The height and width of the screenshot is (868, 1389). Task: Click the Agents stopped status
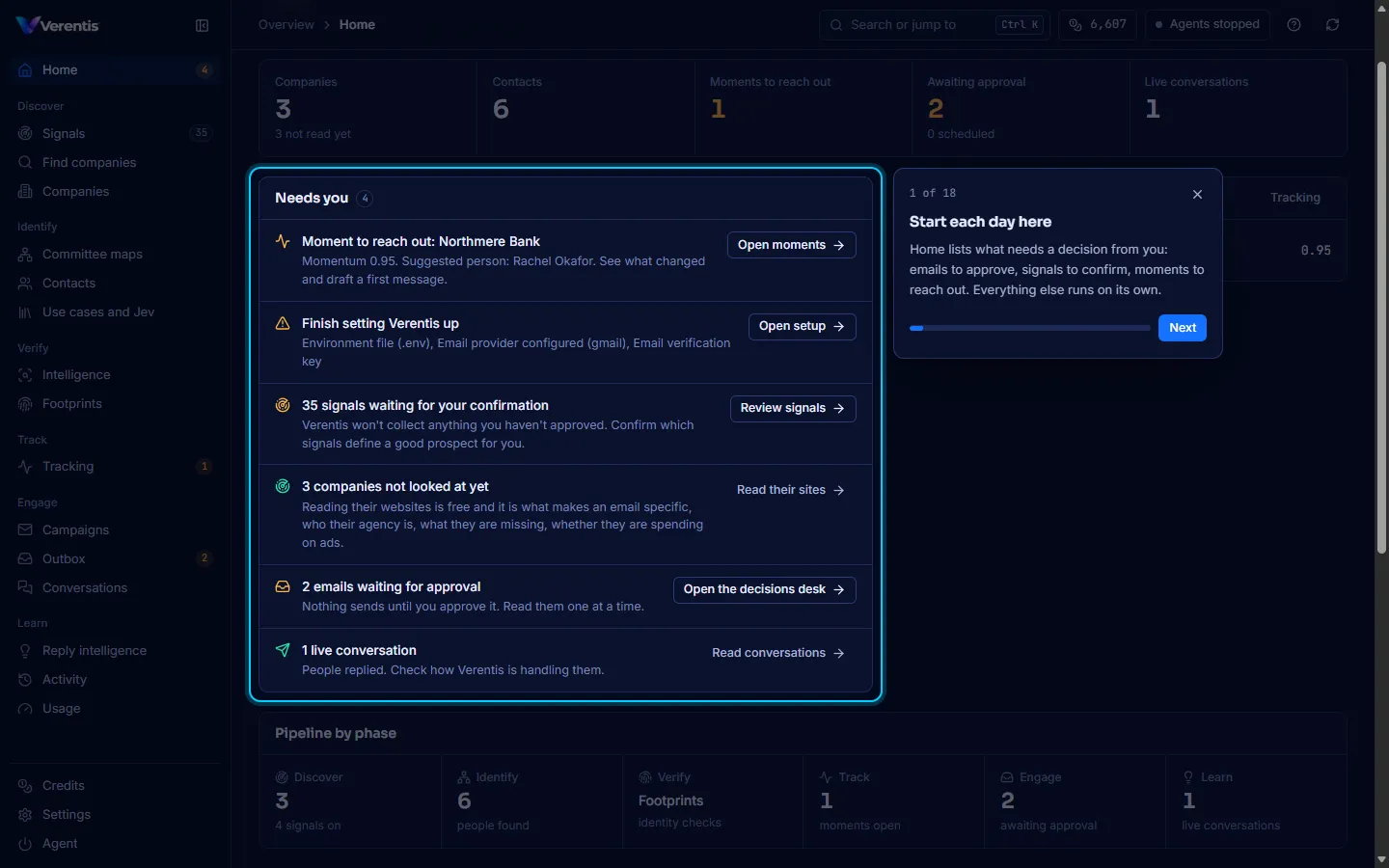click(x=1208, y=25)
